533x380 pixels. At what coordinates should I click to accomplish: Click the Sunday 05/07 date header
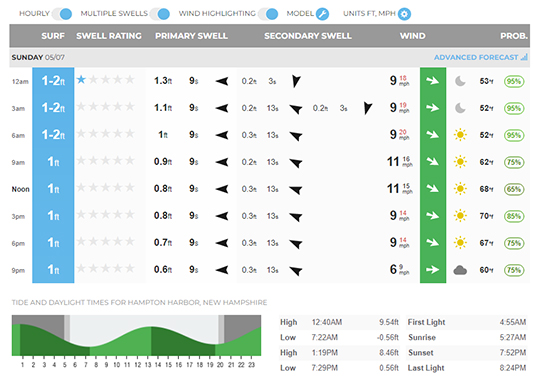click(x=38, y=57)
